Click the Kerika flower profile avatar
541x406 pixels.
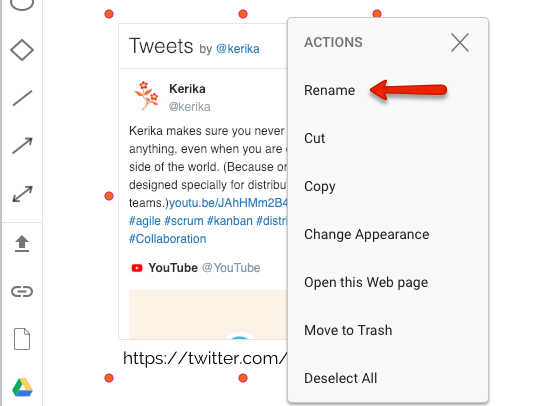point(147,96)
